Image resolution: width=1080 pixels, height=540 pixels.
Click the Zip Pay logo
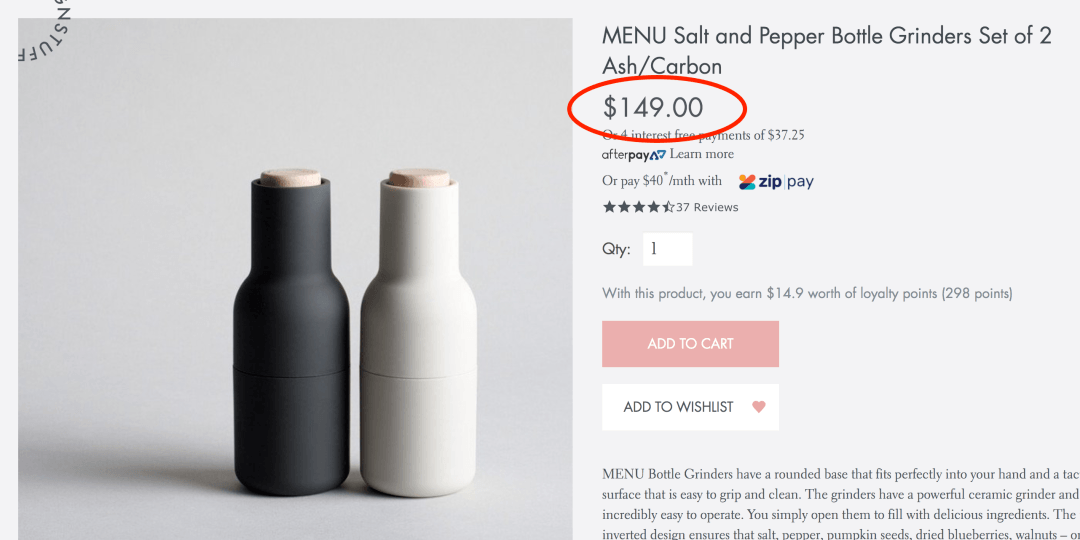coord(776,182)
